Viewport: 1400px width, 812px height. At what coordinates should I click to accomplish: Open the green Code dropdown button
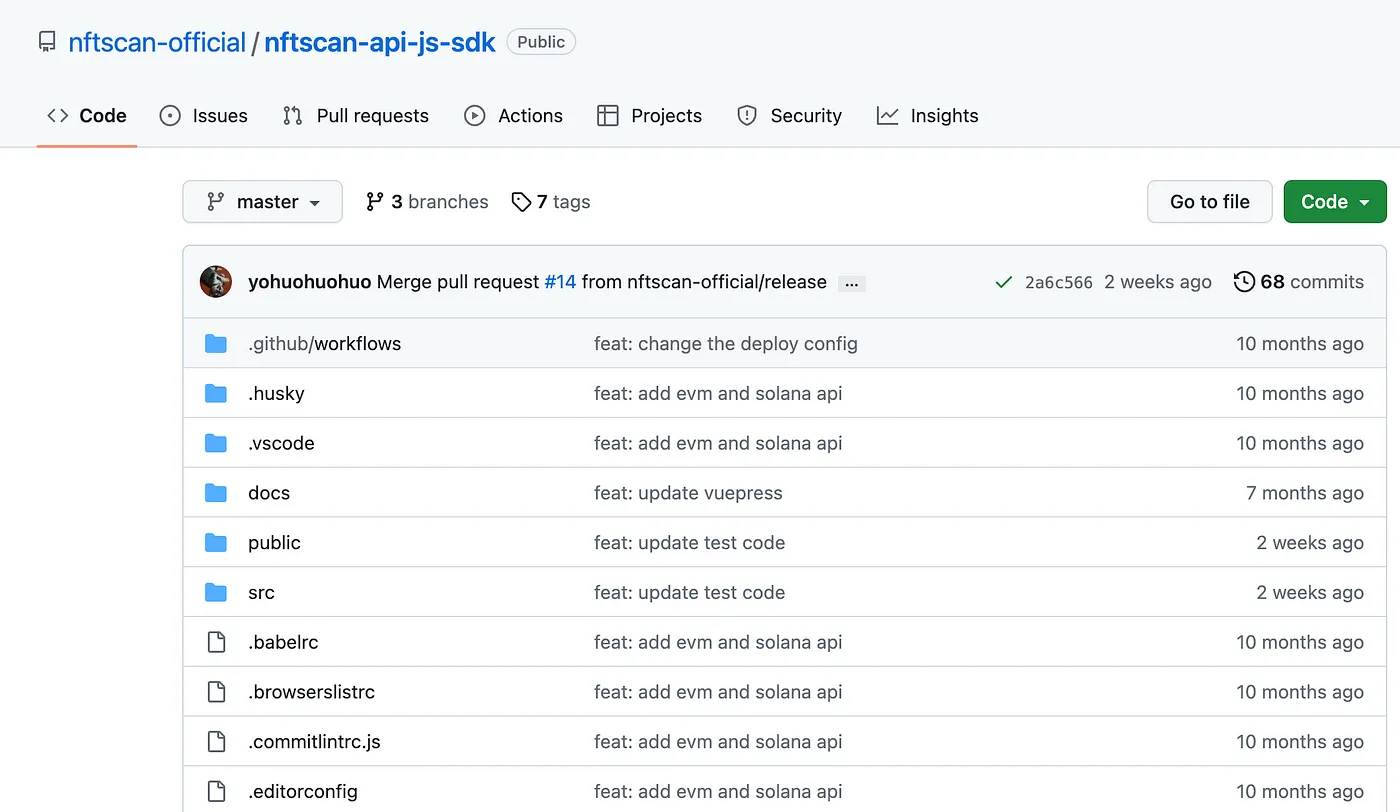[1335, 202]
